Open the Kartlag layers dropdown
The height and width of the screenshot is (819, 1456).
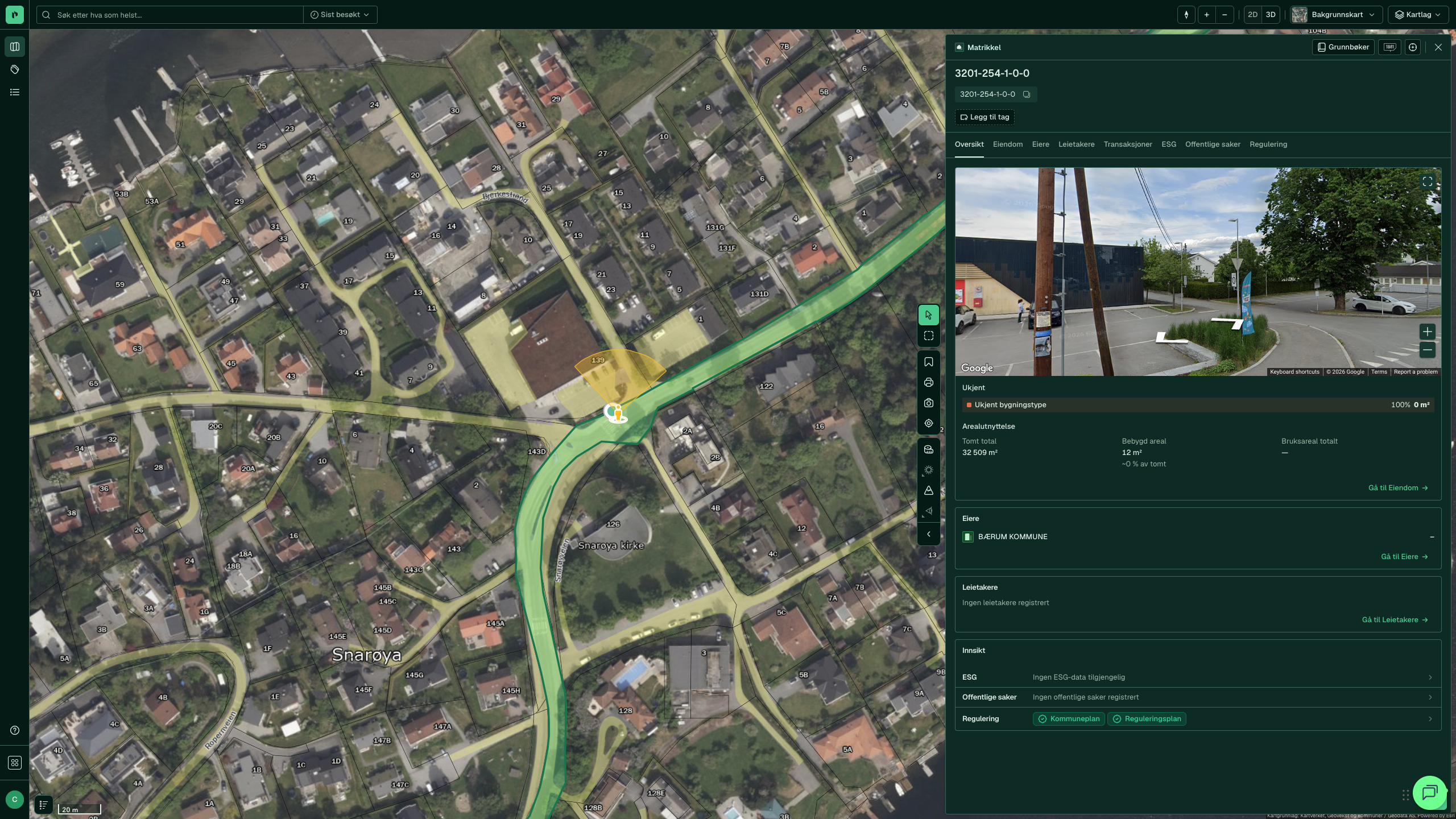click(1418, 15)
